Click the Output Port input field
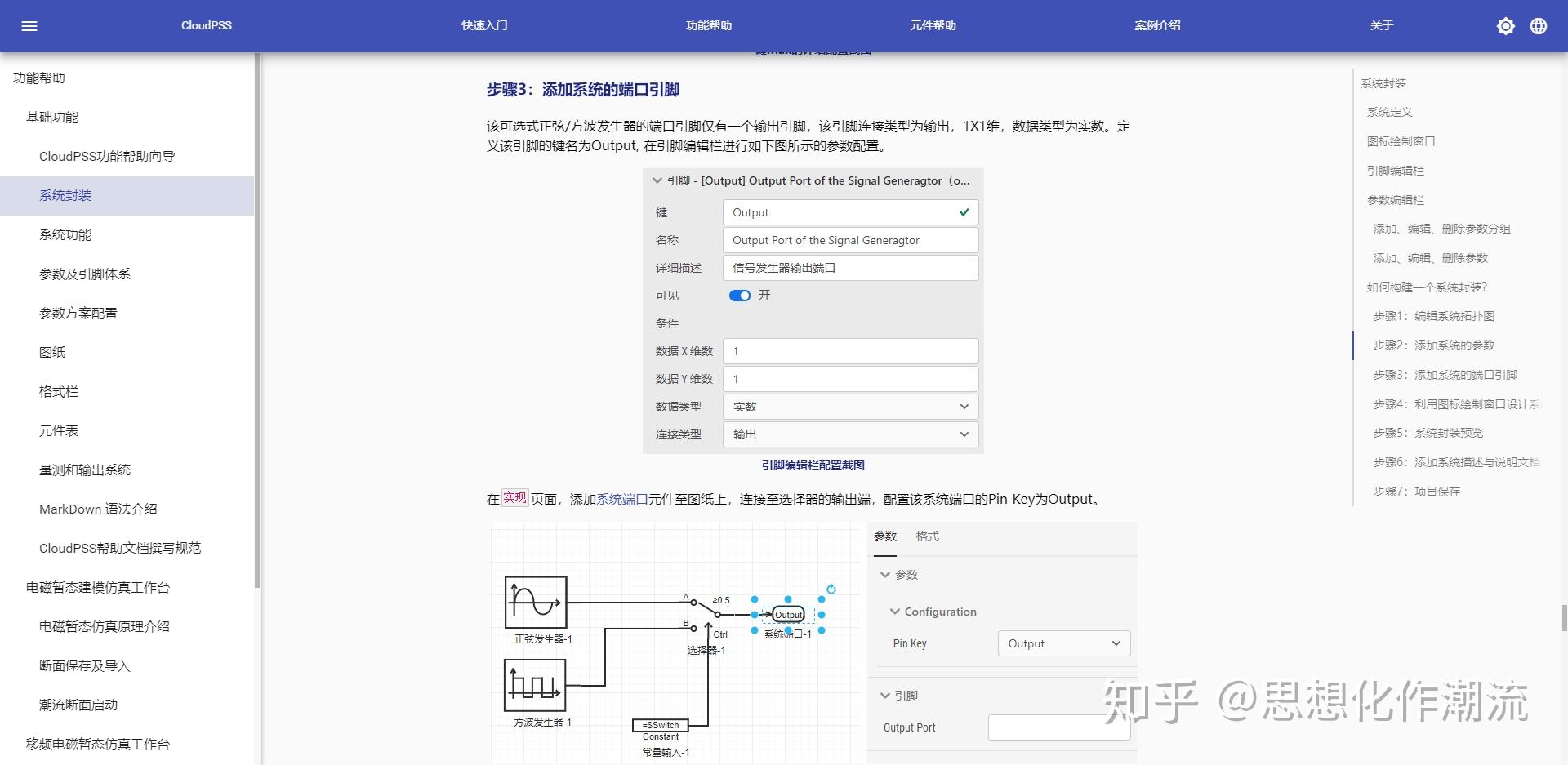This screenshot has height=765, width=1568. click(1058, 727)
